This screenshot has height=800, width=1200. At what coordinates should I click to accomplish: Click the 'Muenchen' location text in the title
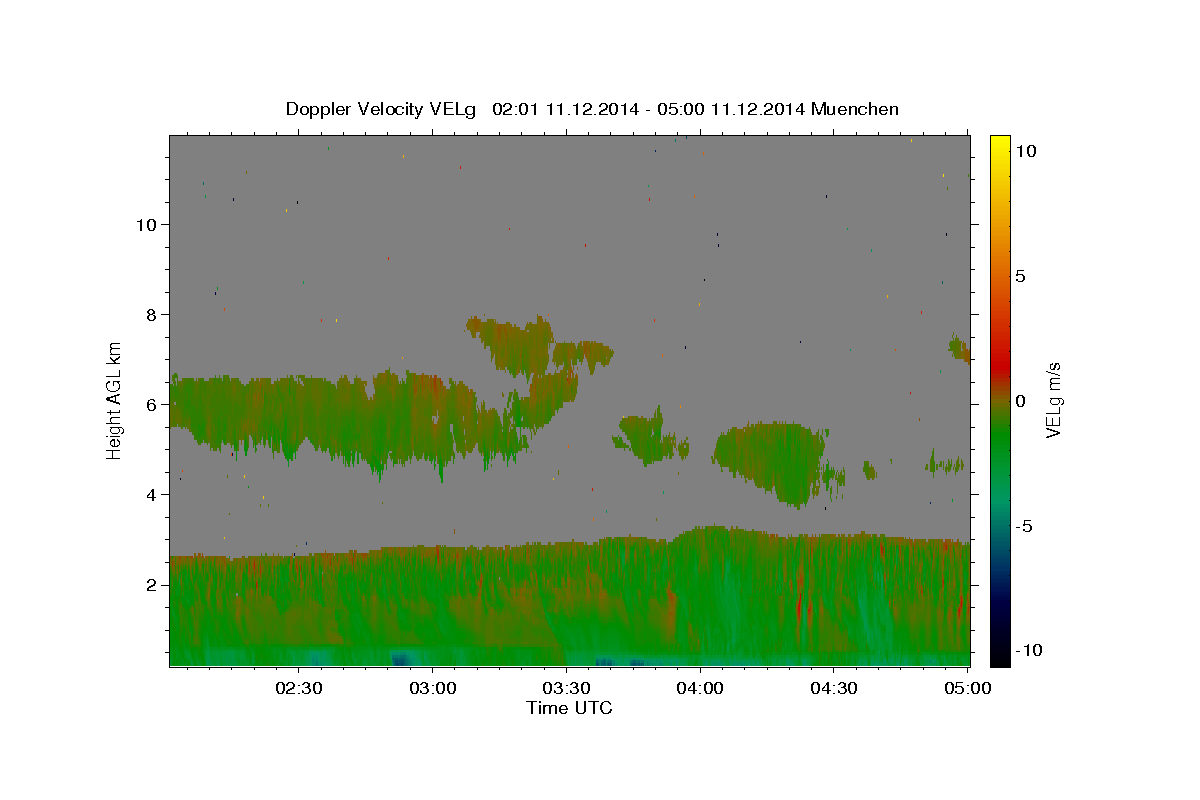tap(855, 109)
